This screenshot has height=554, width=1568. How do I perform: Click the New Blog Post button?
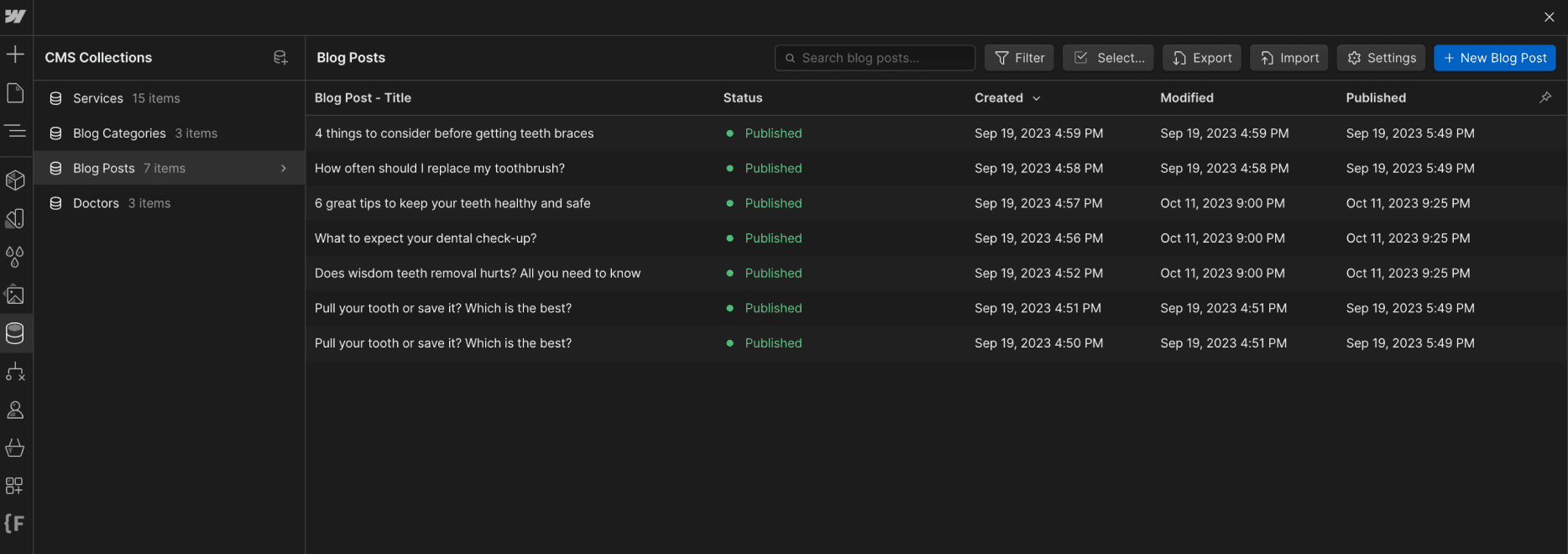pos(1494,58)
